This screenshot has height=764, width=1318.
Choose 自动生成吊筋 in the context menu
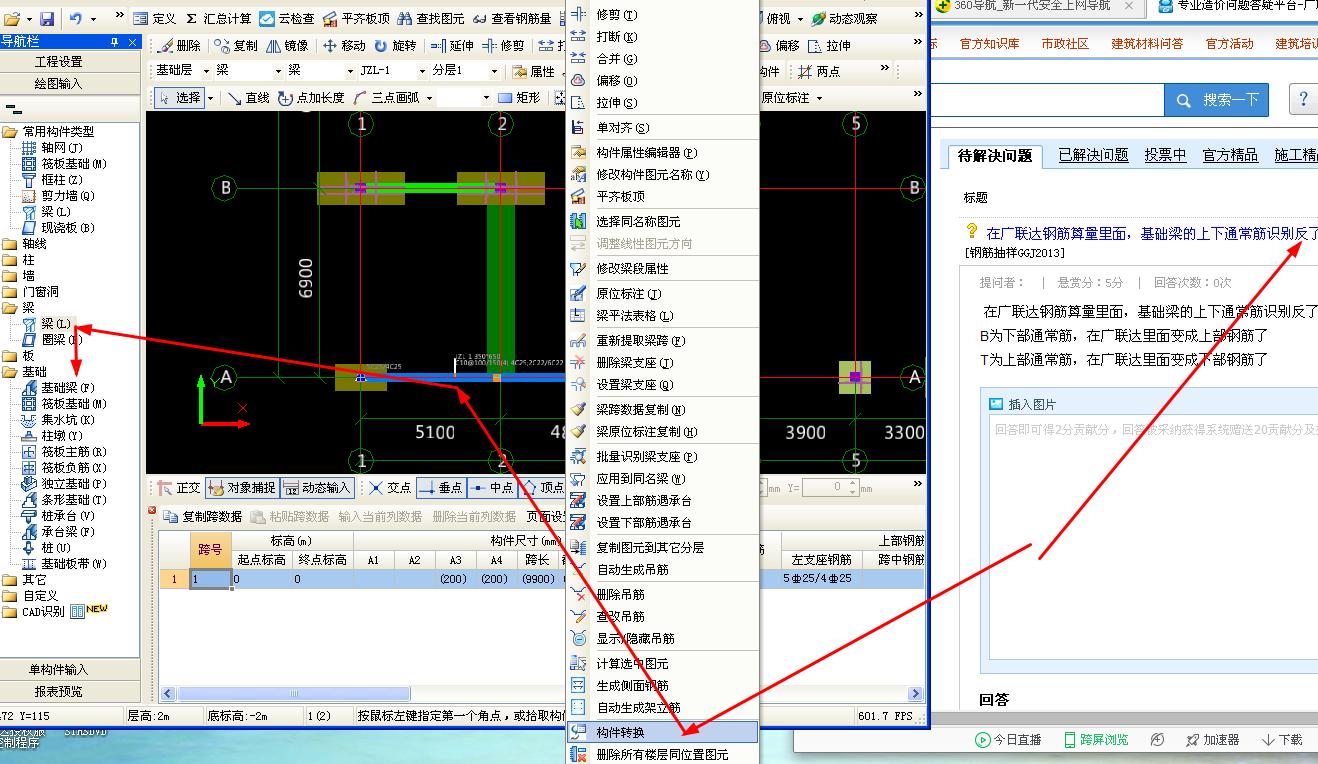[632, 569]
